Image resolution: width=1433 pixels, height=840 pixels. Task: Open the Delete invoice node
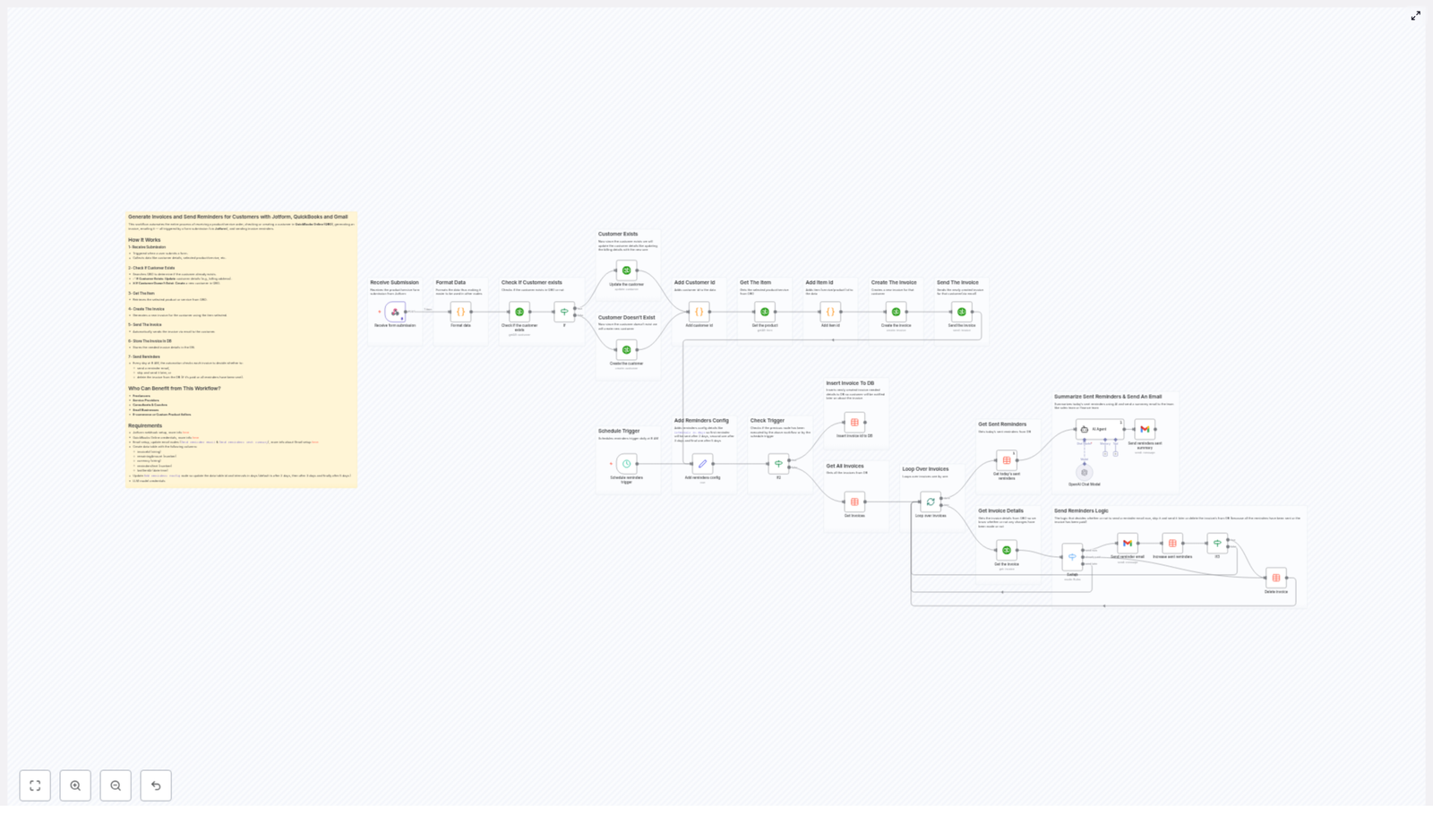point(1276,578)
